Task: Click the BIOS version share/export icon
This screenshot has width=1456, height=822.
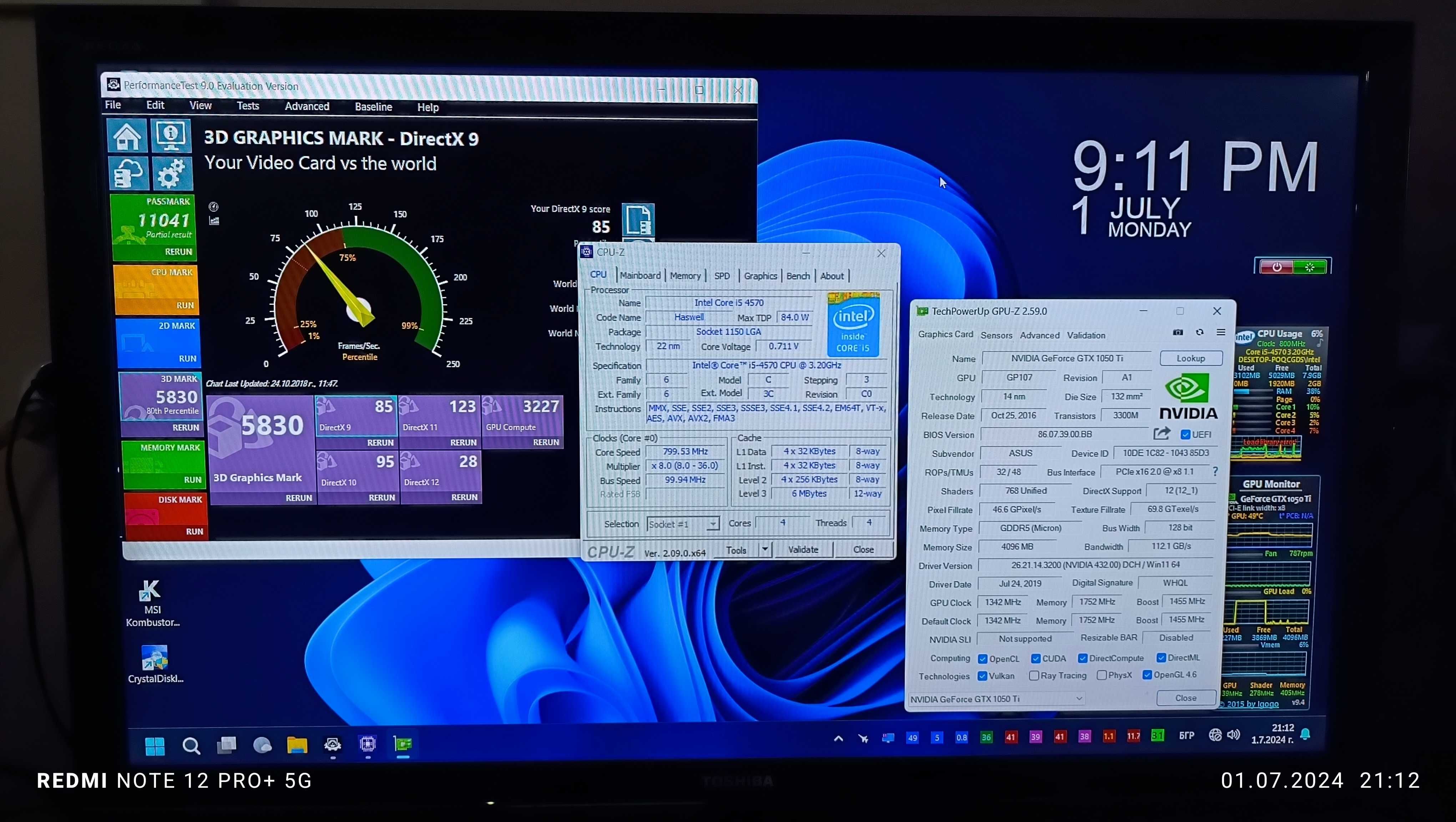Action: (x=1162, y=433)
